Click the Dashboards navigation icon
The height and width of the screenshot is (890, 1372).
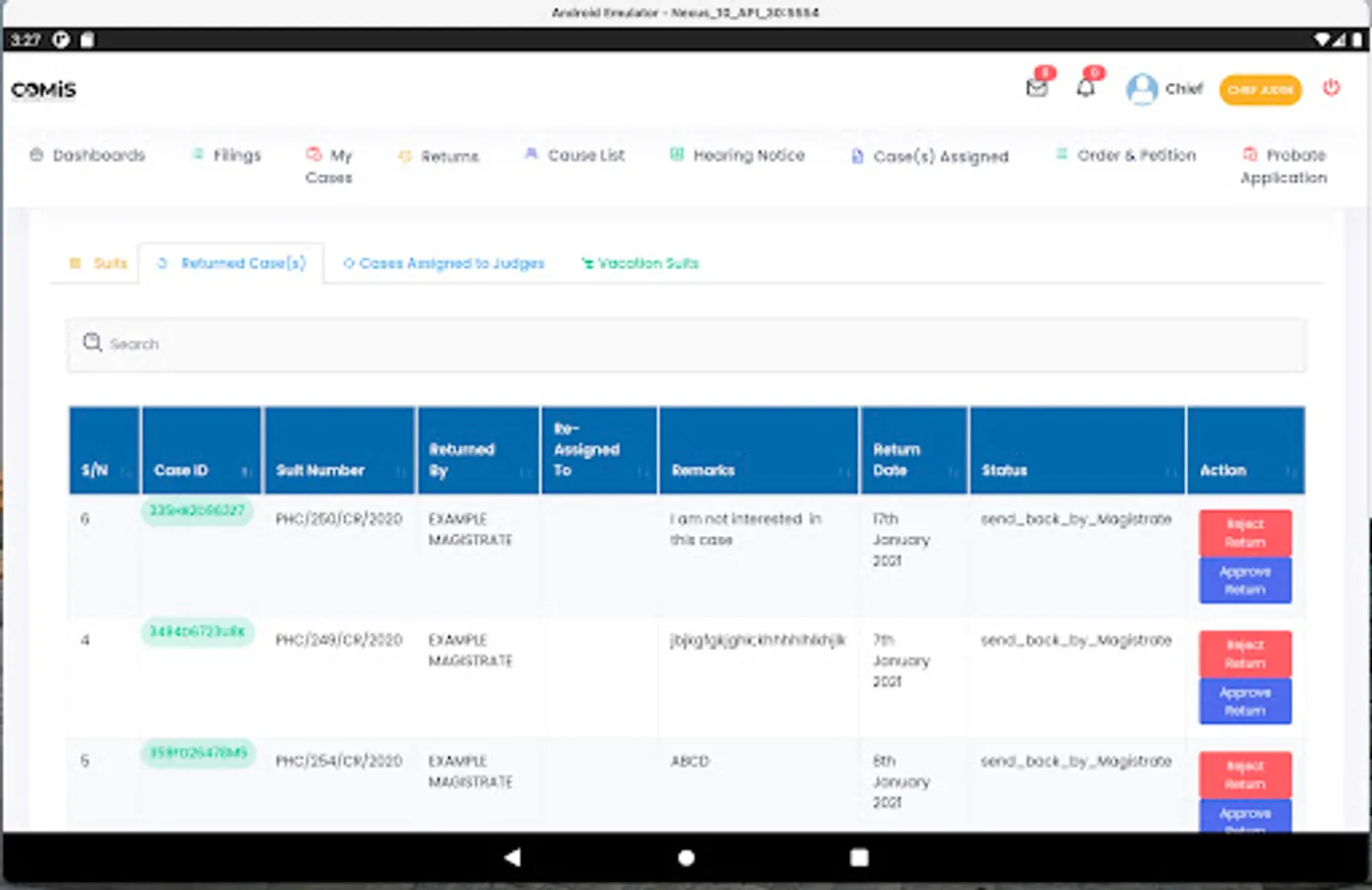37,154
